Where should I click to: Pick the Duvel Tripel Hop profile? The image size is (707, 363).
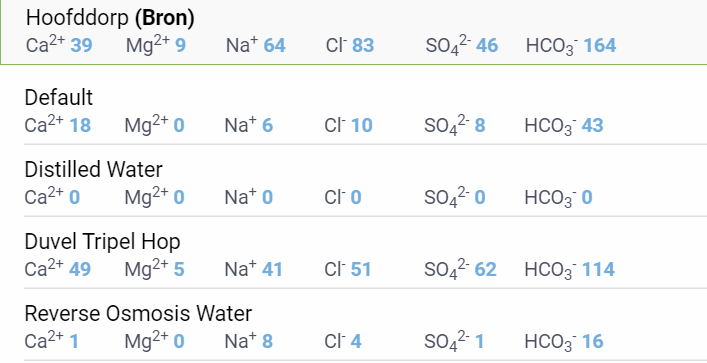[366, 256]
